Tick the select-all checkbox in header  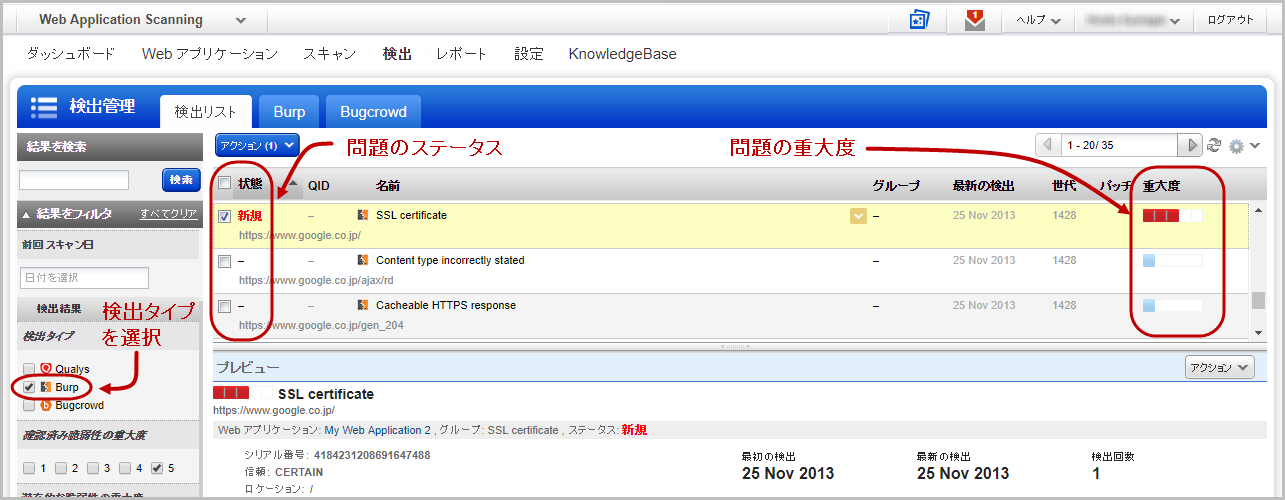[225, 183]
